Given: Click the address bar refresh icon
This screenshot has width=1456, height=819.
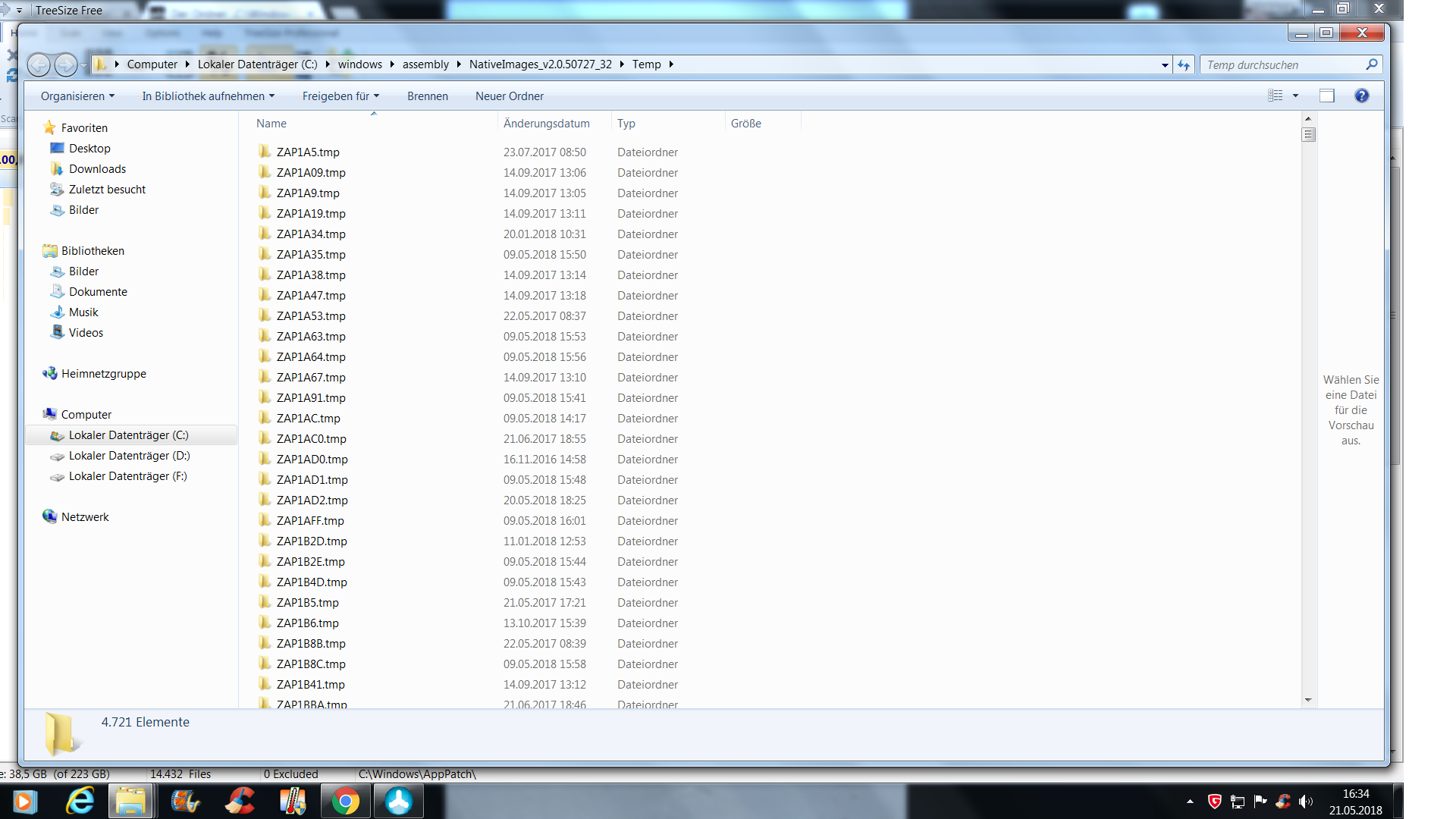Looking at the screenshot, I should pos(1184,65).
